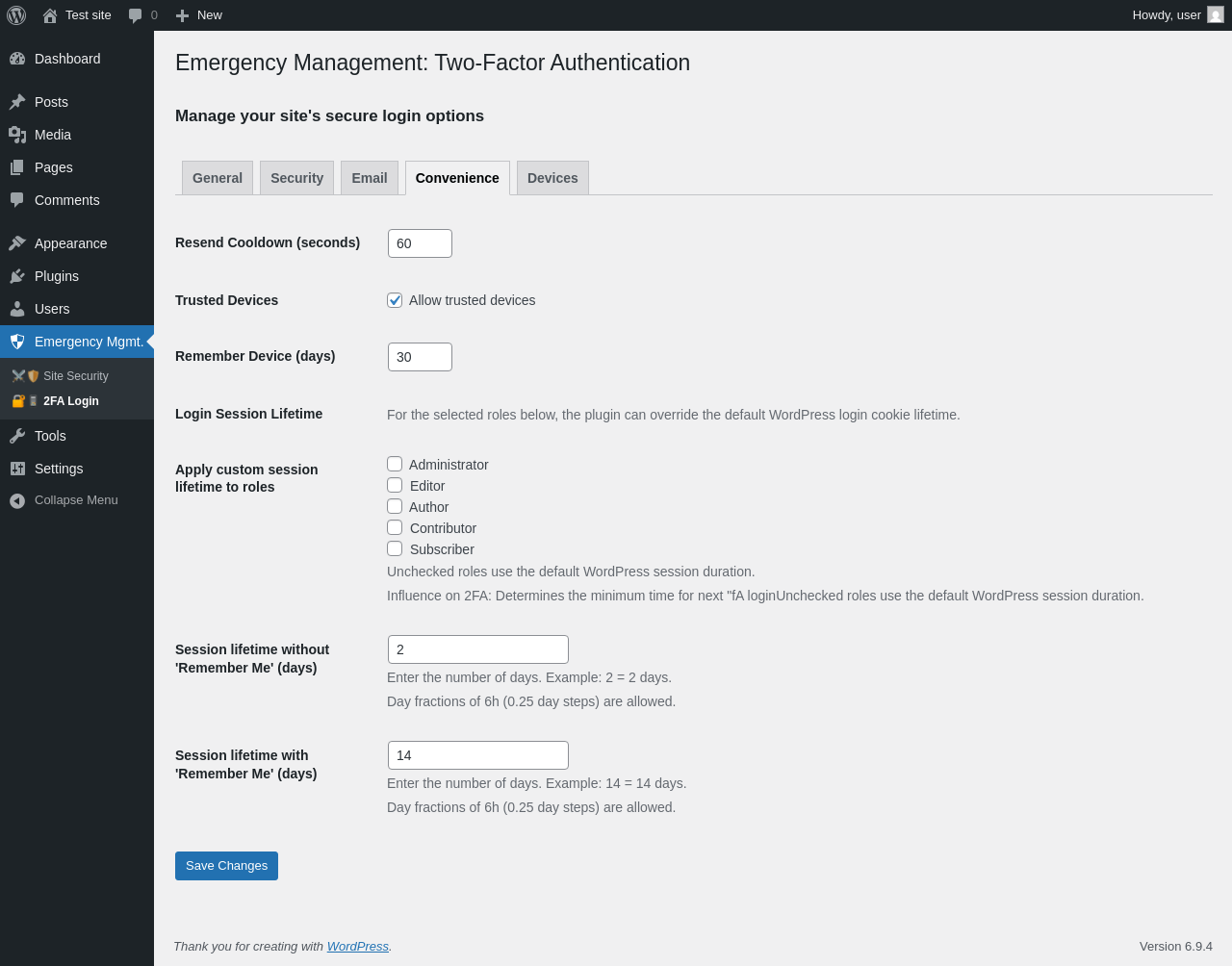The image size is (1232, 966).
Task: Click the Collapse Menu arrow icon
Action: (x=17, y=500)
